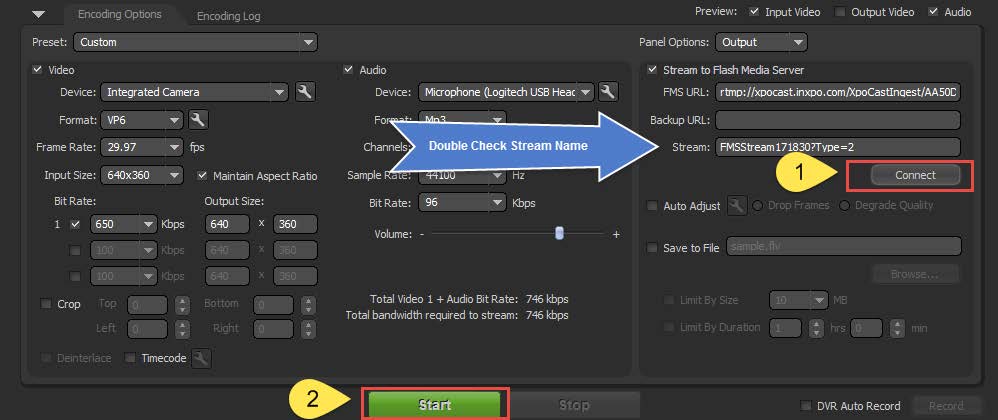Enable the Save to File checkbox
The width and height of the screenshot is (998, 420).
pyautogui.click(x=653, y=248)
